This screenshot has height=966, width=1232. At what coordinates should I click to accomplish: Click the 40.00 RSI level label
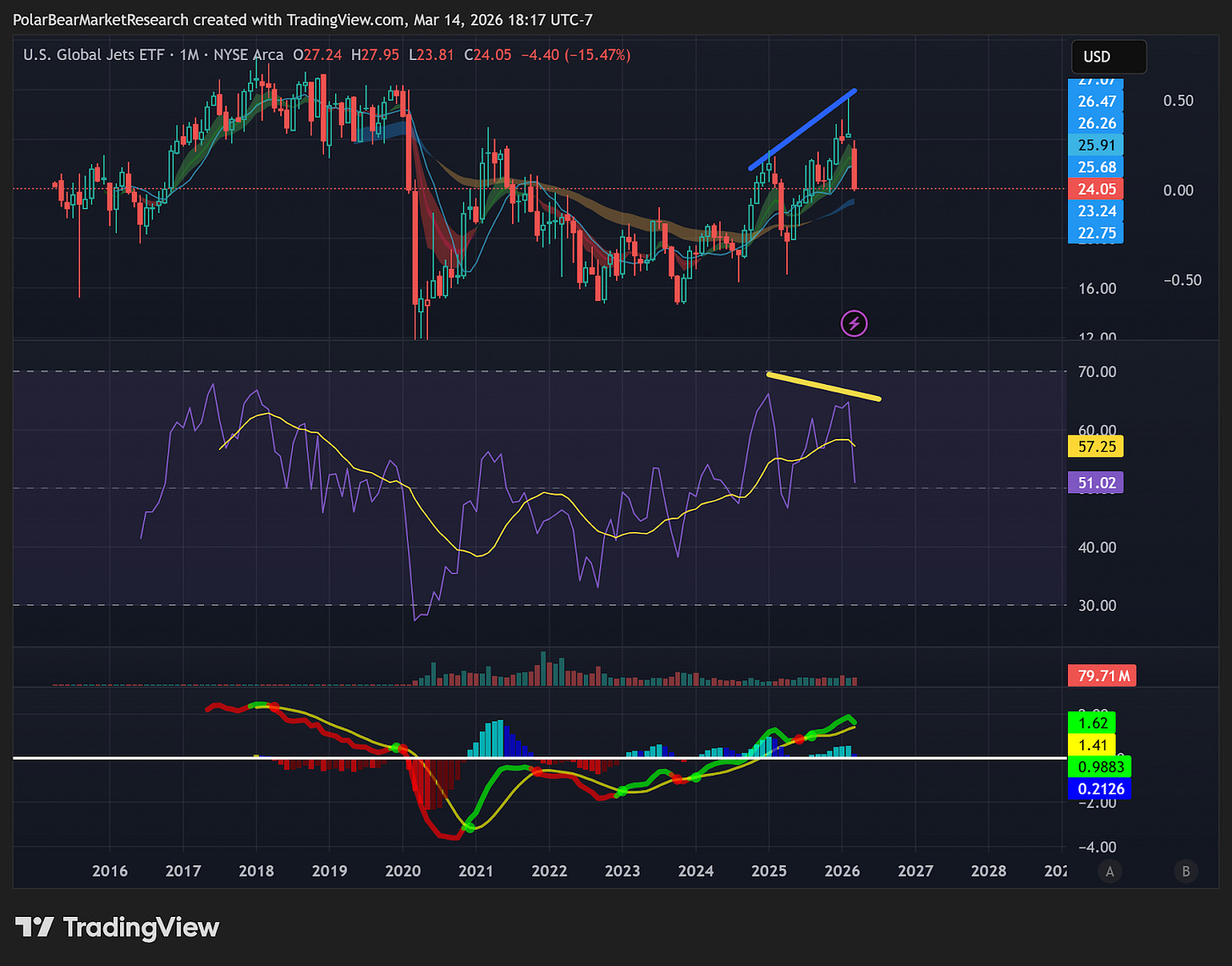1097,547
